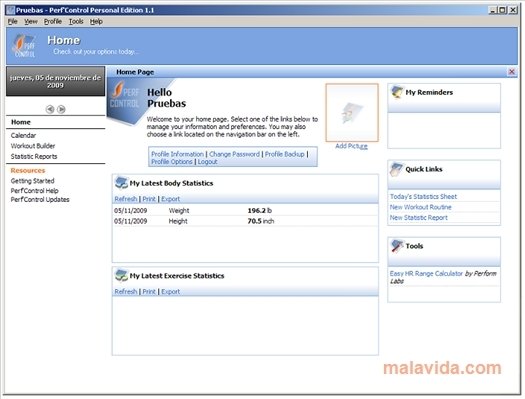Click the Change Password link
This screenshot has width=525, height=399.
234,154
